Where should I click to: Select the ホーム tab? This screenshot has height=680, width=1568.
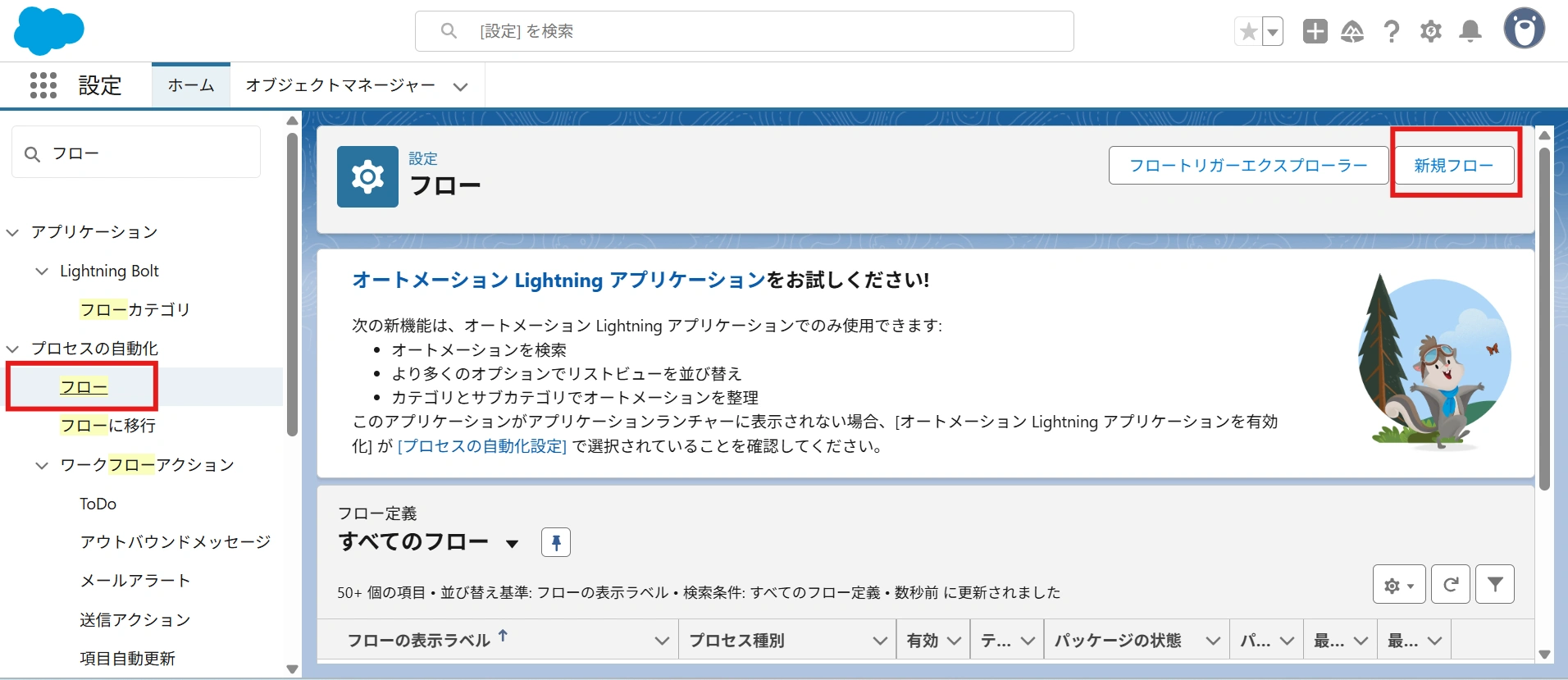191,85
